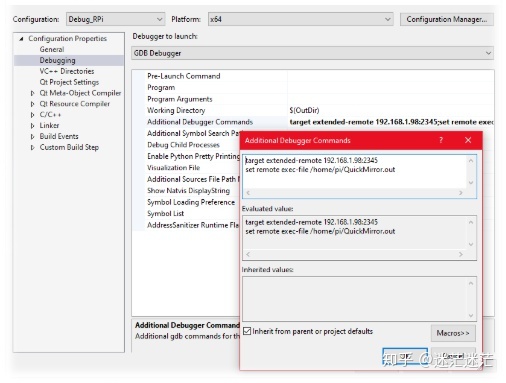
Task: Select VC++ Directories in the tree
Action: pyautogui.click(x=67, y=71)
